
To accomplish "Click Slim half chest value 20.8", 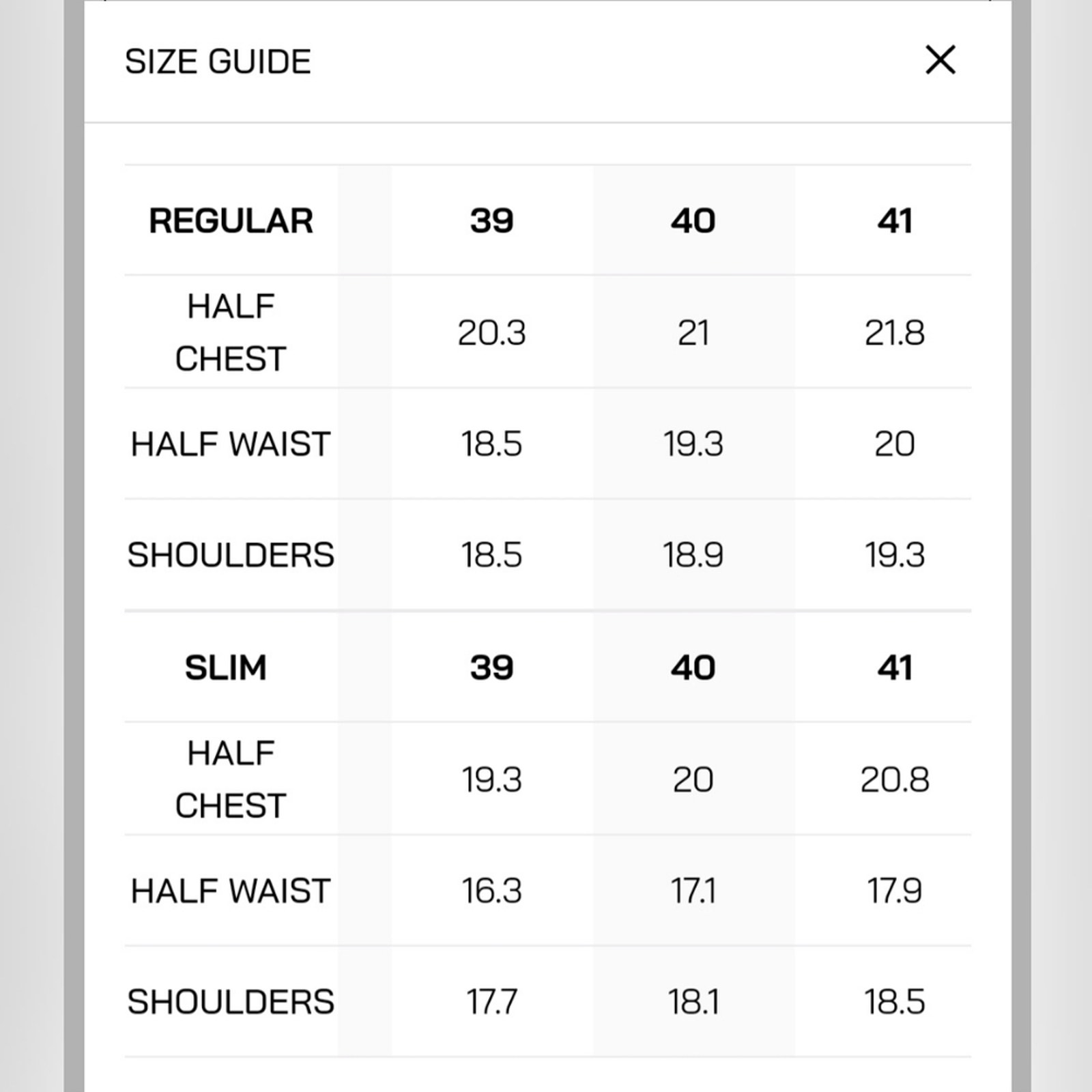I will [x=895, y=779].
